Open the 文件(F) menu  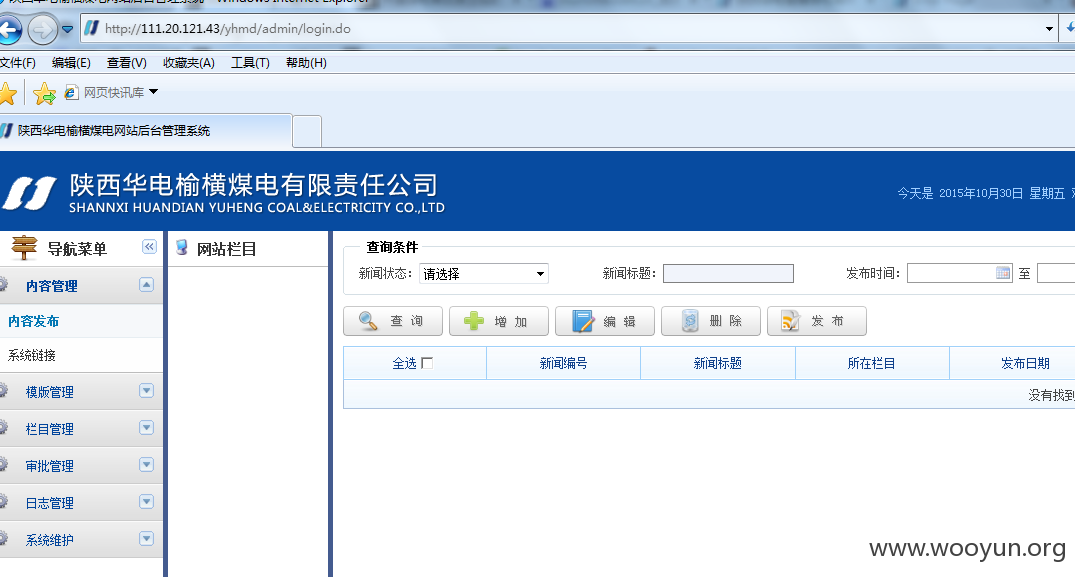click(x=18, y=63)
